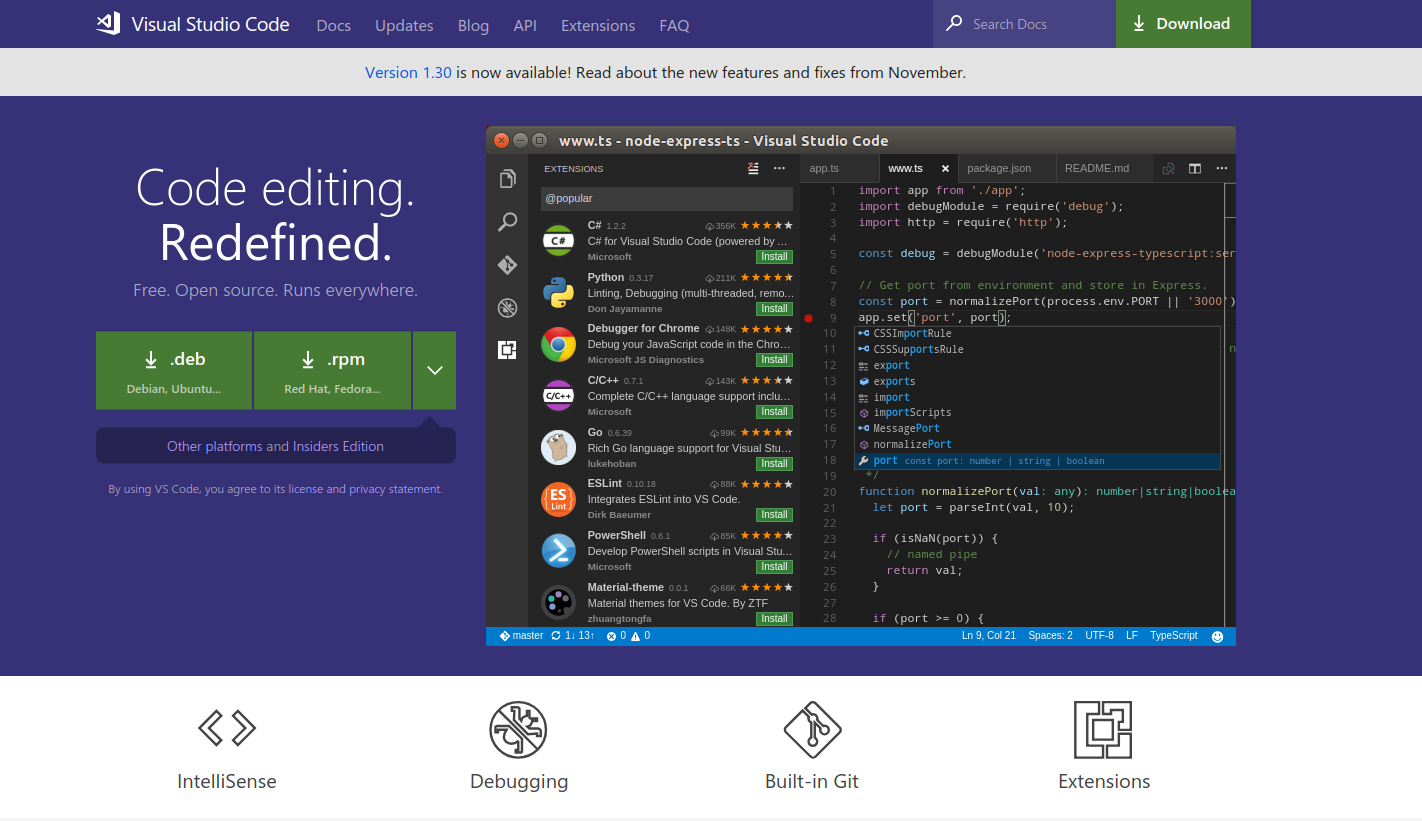Select the normalizePort autocomplete suggestion
This screenshot has width=1422, height=821.
[1038, 444]
